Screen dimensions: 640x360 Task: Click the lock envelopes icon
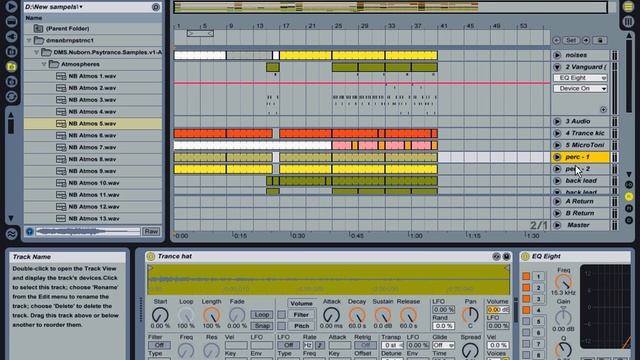tap(600, 40)
